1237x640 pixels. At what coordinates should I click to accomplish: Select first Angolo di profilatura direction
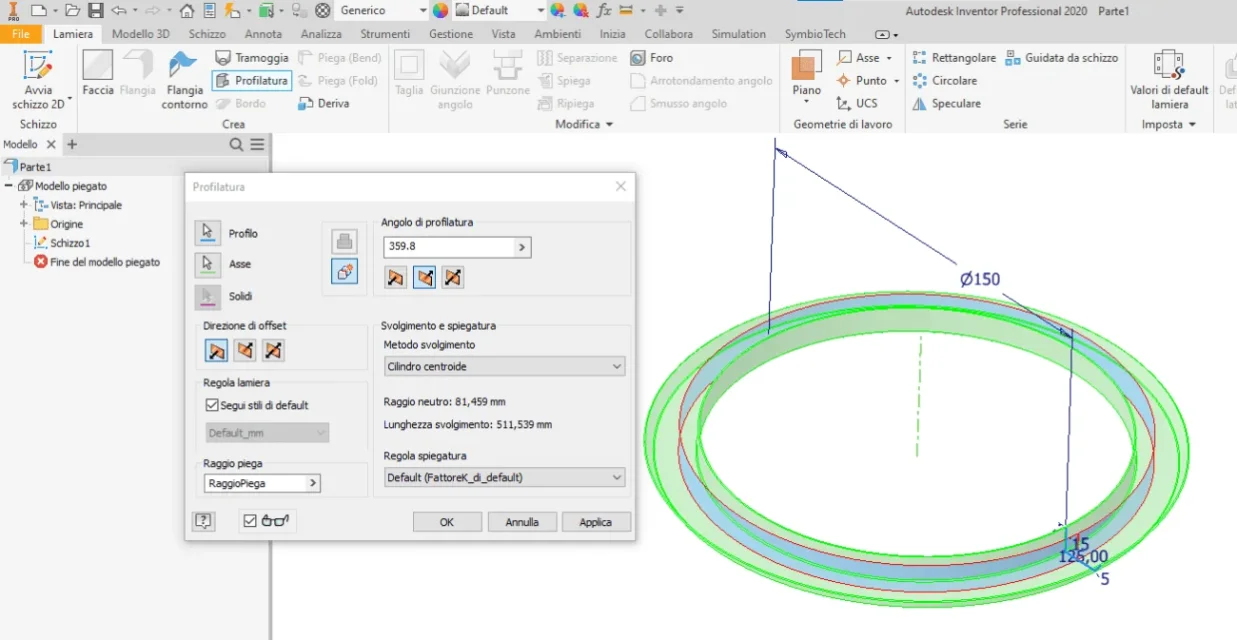396,277
